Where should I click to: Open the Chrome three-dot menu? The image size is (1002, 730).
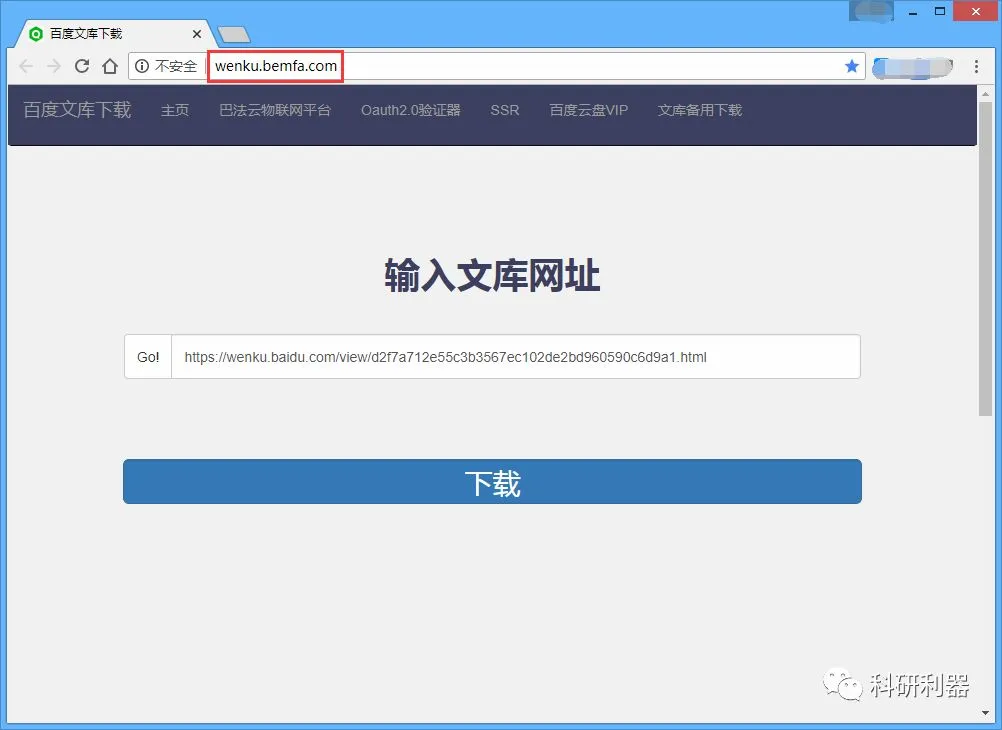coord(976,66)
